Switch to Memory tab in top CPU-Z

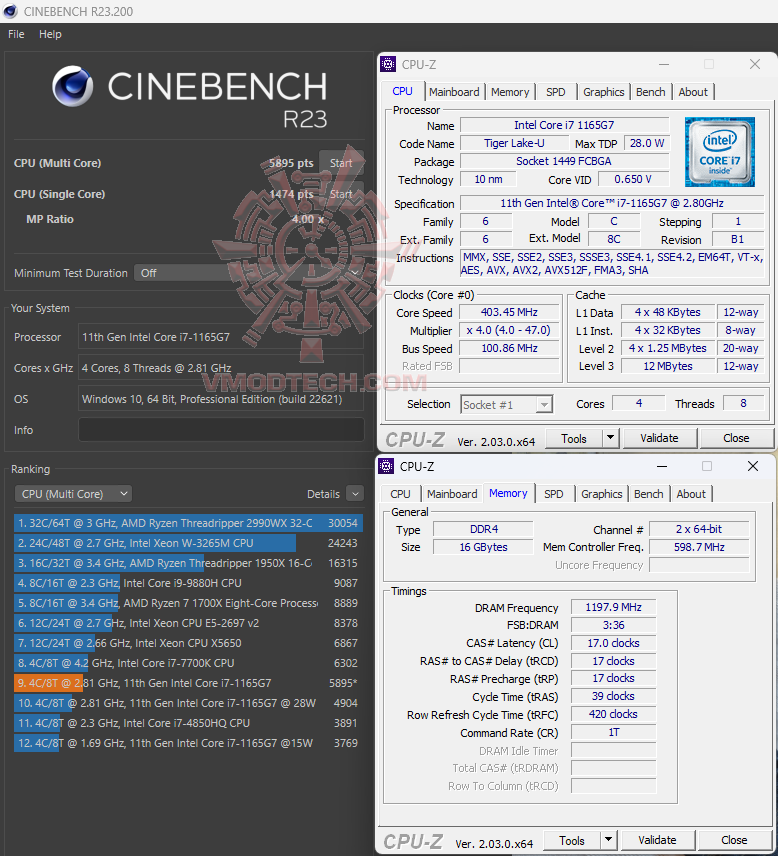[x=510, y=92]
